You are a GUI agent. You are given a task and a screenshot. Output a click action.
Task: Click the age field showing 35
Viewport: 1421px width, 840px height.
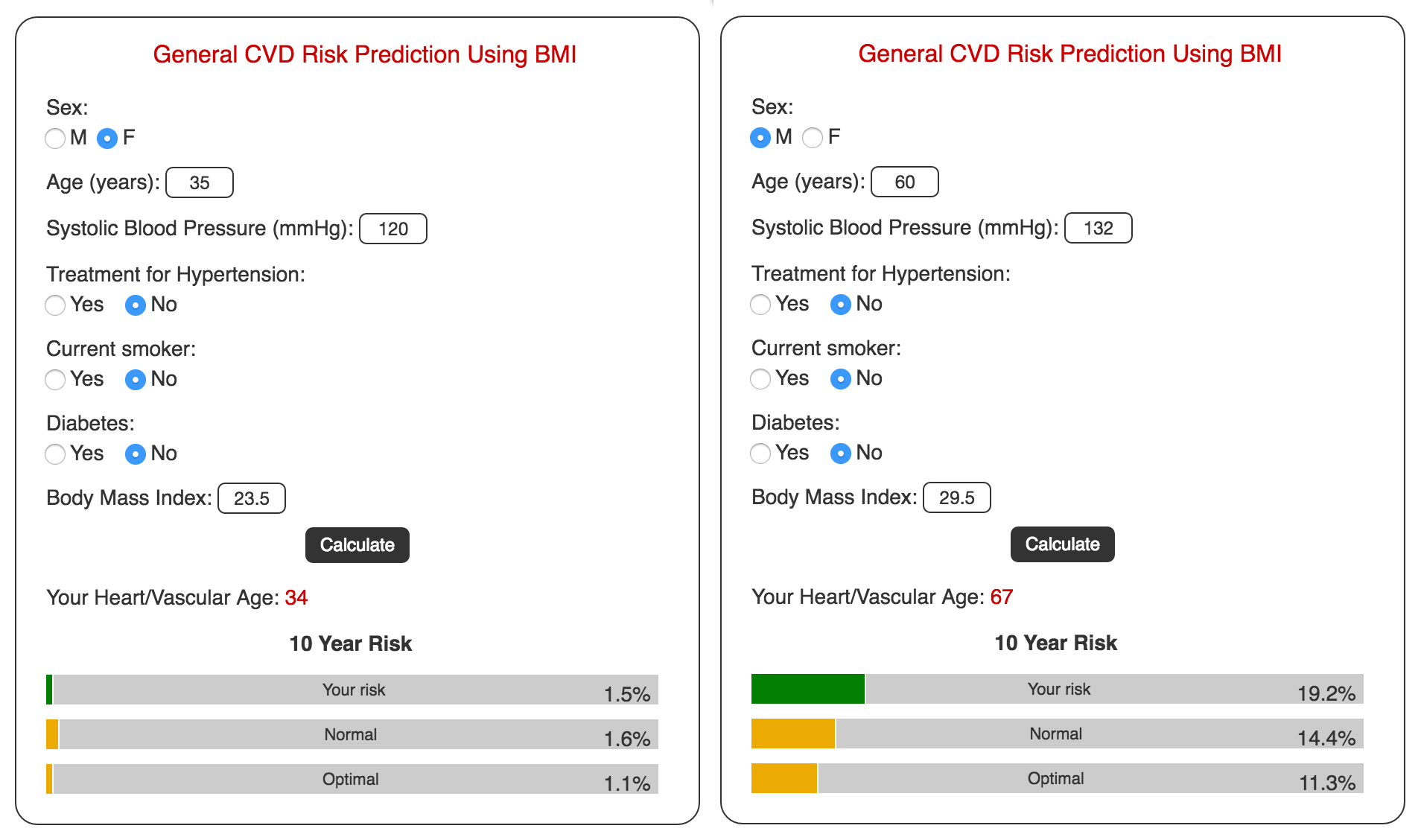point(200,183)
